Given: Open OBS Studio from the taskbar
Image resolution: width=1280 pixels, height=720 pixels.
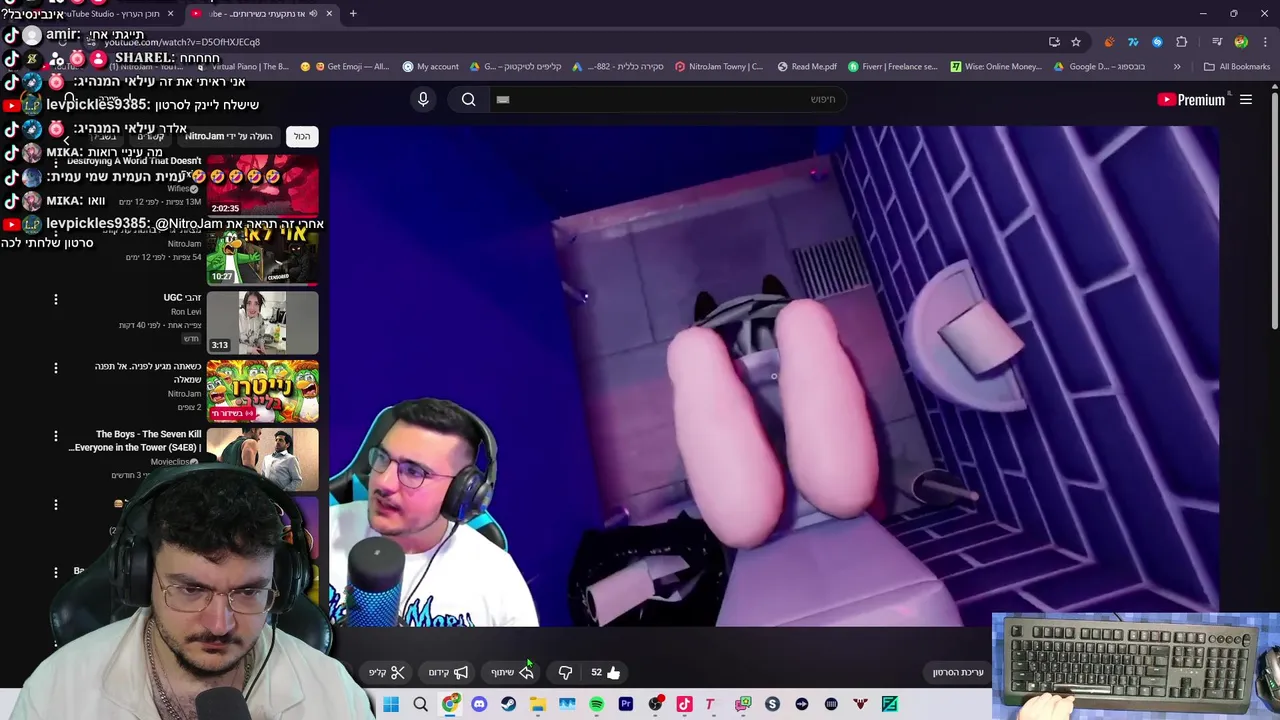Looking at the screenshot, I should tap(655, 704).
